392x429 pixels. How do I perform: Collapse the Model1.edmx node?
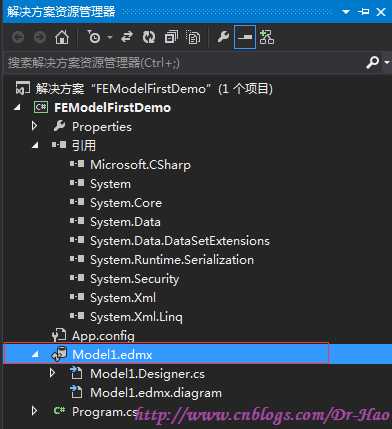(35, 355)
